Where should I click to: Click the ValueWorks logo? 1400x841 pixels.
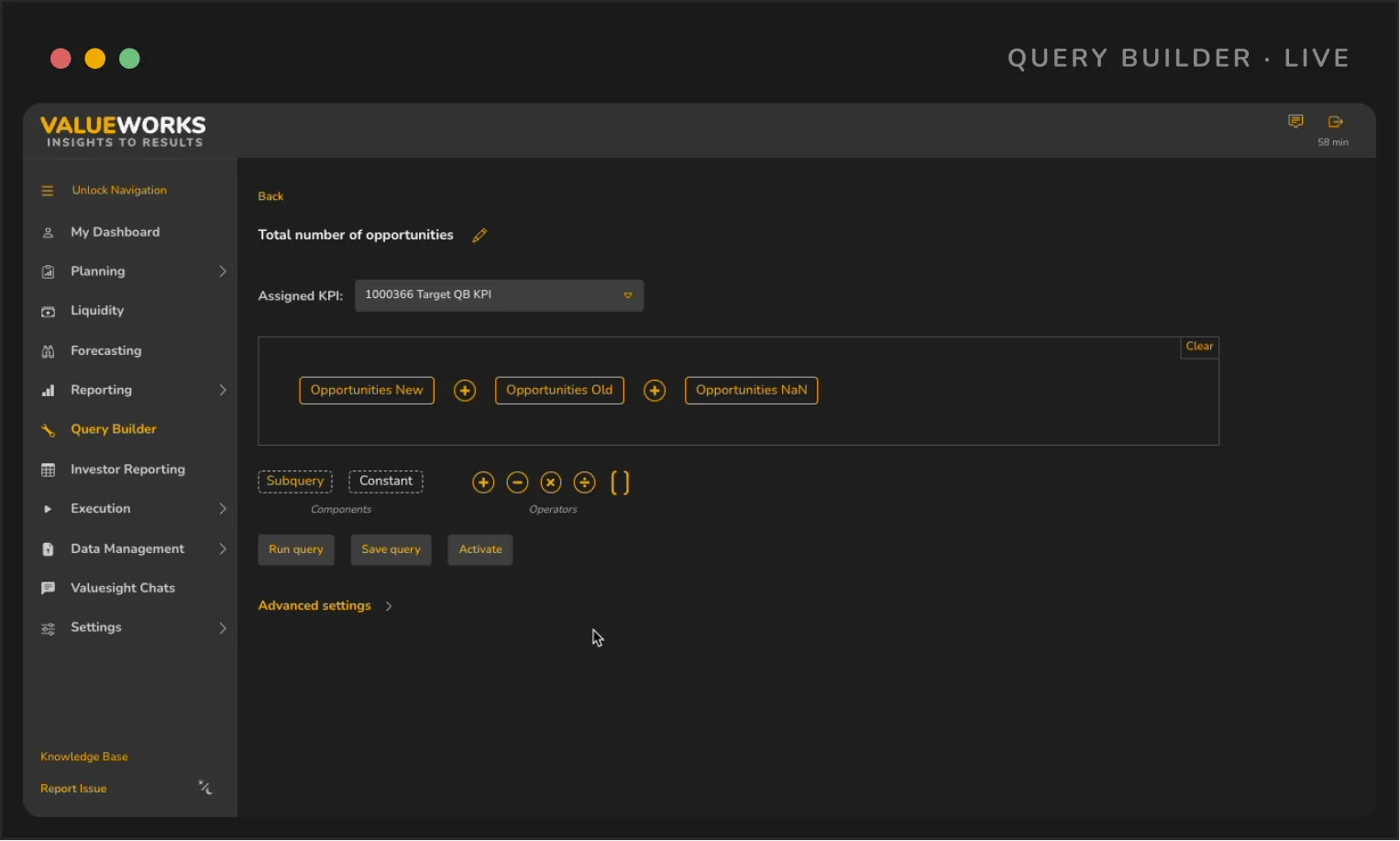(x=123, y=131)
